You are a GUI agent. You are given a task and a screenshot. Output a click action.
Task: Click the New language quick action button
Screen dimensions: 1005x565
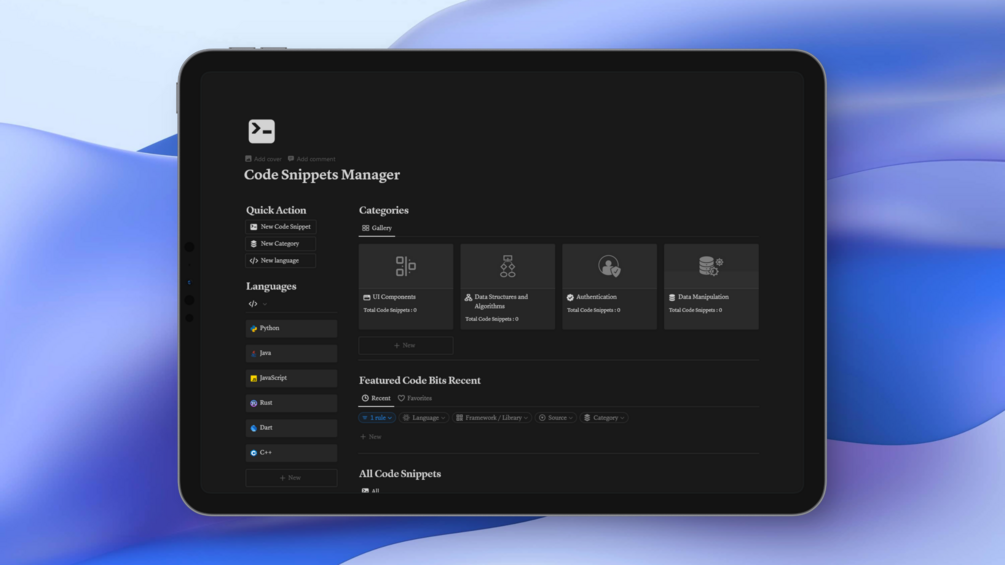pyautogui.click(x=281, y=261)
